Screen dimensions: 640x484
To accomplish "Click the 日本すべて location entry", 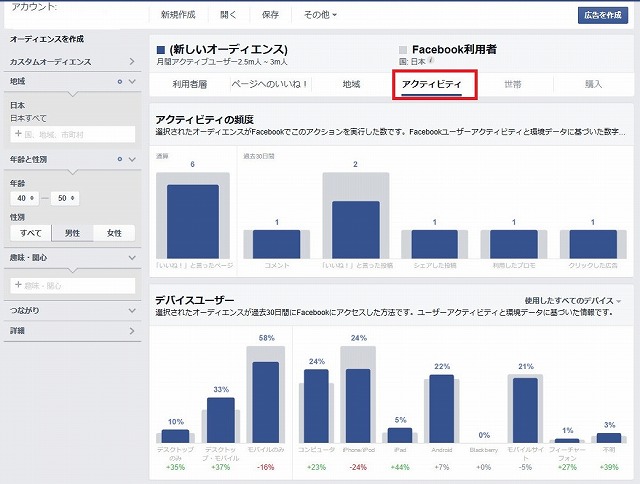I will tap(28, 118).
